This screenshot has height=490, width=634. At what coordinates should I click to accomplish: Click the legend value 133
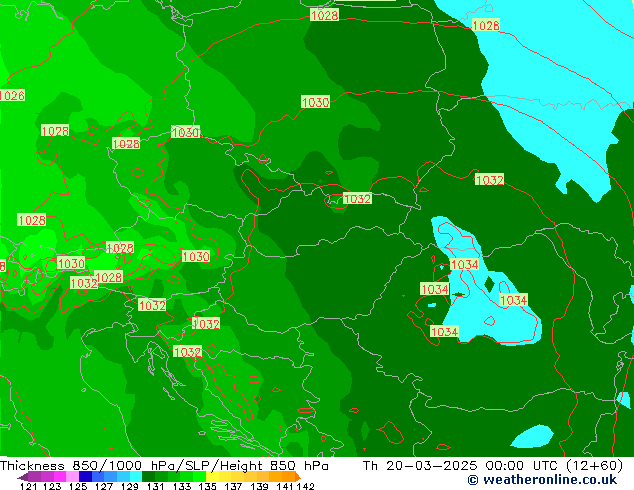click(182, 486)
